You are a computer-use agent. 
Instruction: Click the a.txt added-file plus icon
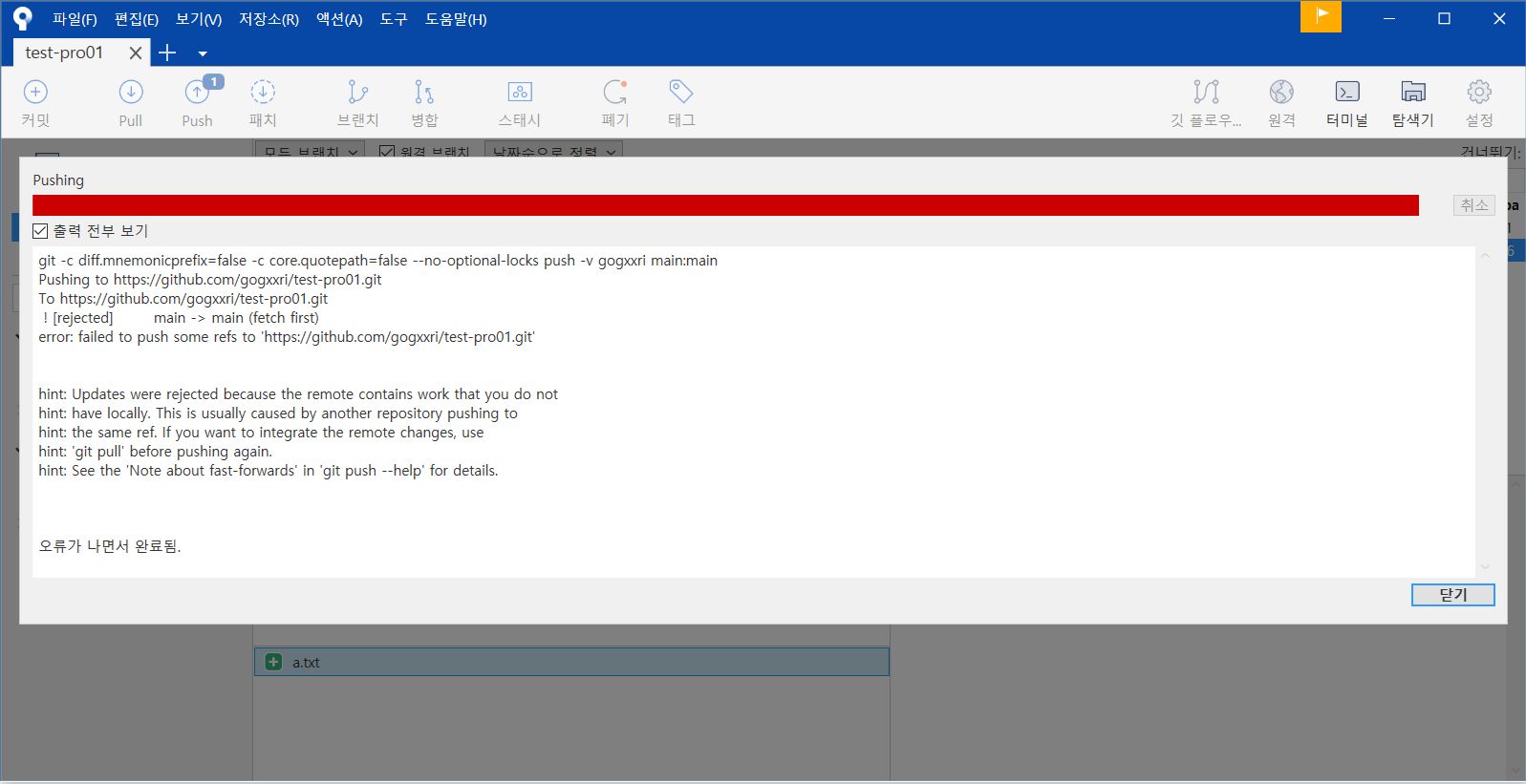[x=273, y=662]
